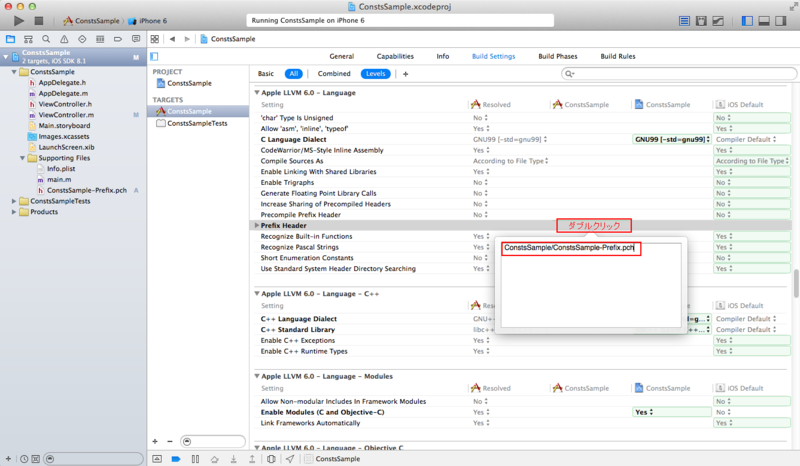The height and width of the screenshot is (466, 800).
Task: Stop the running ConstsSample app
Action: click(x=39, y=21)
